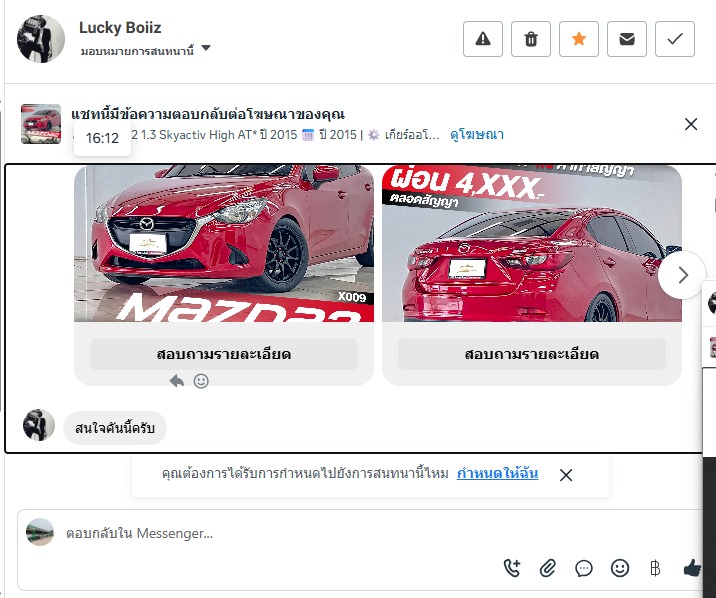React to message with smiley icon
This screenshot has width=716, height=598.
click(x=201, y=381)
